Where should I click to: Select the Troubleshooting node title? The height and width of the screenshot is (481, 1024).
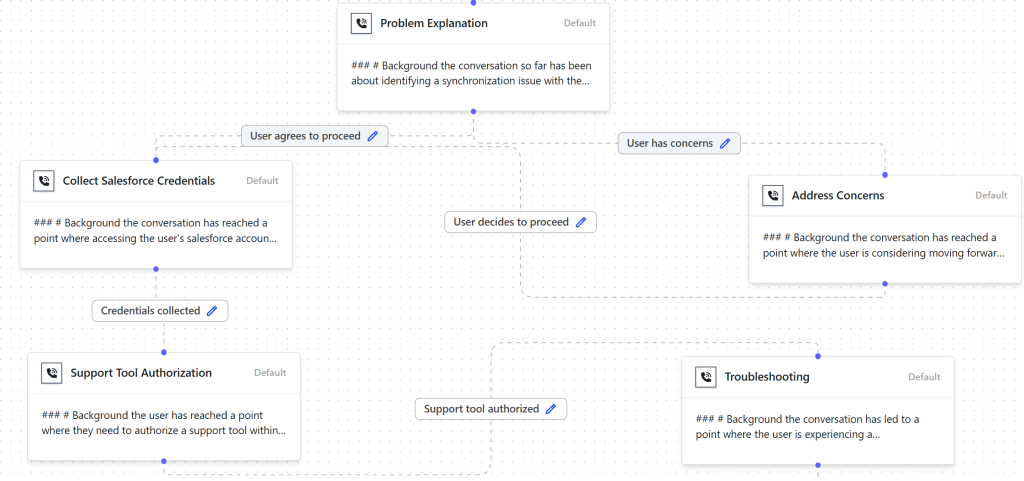click(x=767, y=377)
